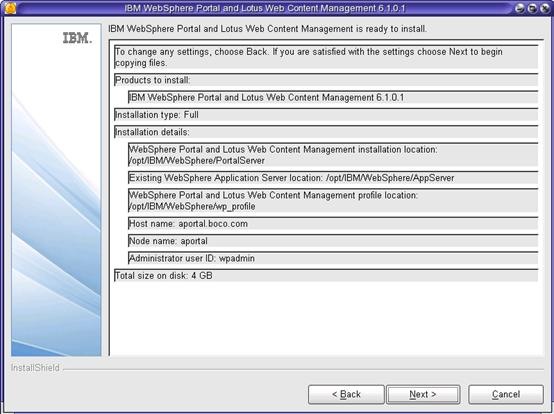Go back with the Back button
The width and height of the screenshot is (554, 414).
tap(346, 394)
